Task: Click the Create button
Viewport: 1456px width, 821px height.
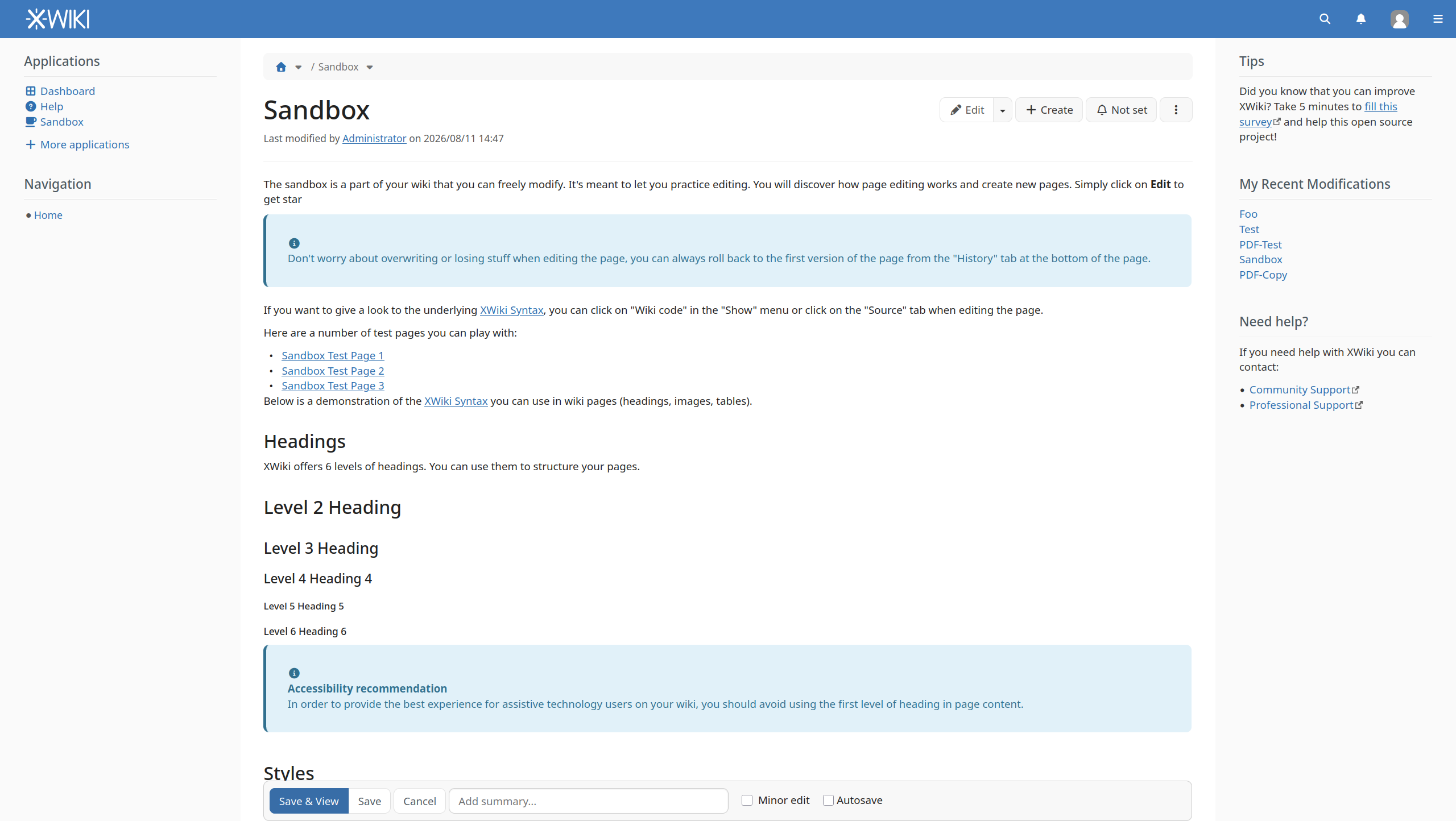Action: (x=1049, y=110)
